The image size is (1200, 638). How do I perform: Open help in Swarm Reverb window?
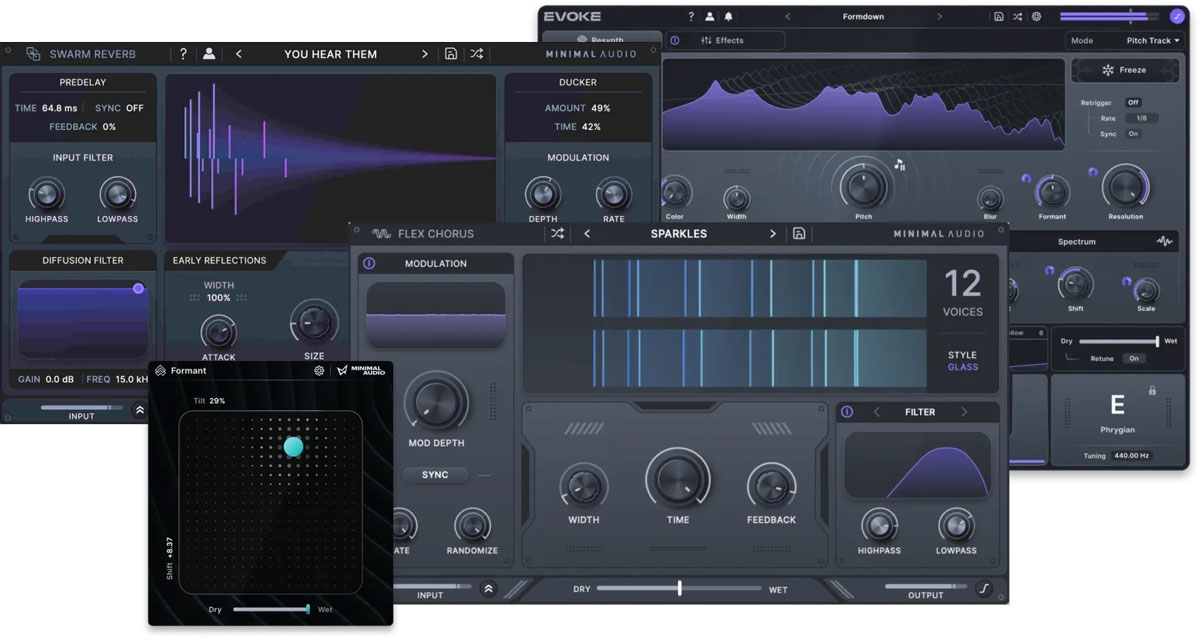click(183, 54)
